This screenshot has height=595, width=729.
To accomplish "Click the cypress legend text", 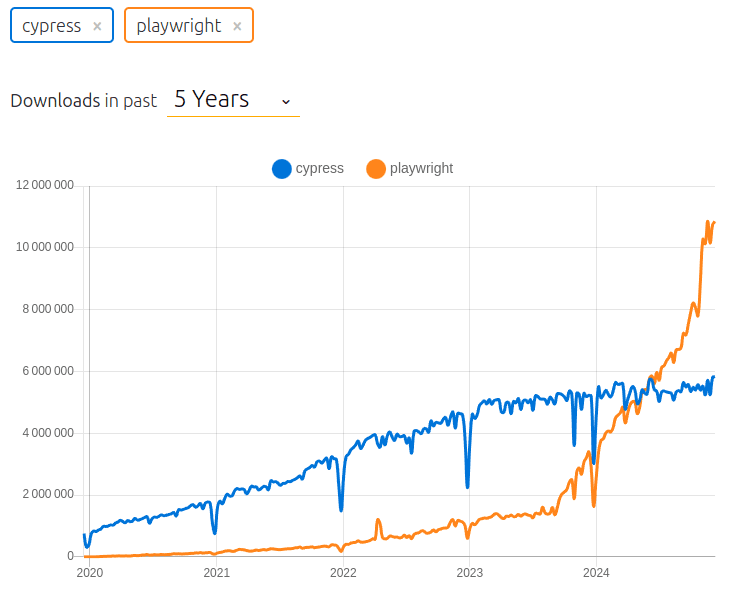I will [x=319, y=168].
